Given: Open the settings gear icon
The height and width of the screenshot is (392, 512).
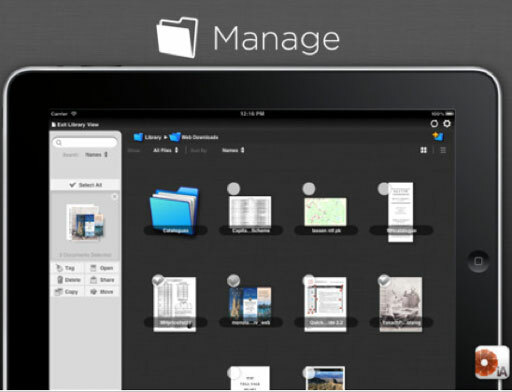Looking at the screenshot, I should coord(447,124).
